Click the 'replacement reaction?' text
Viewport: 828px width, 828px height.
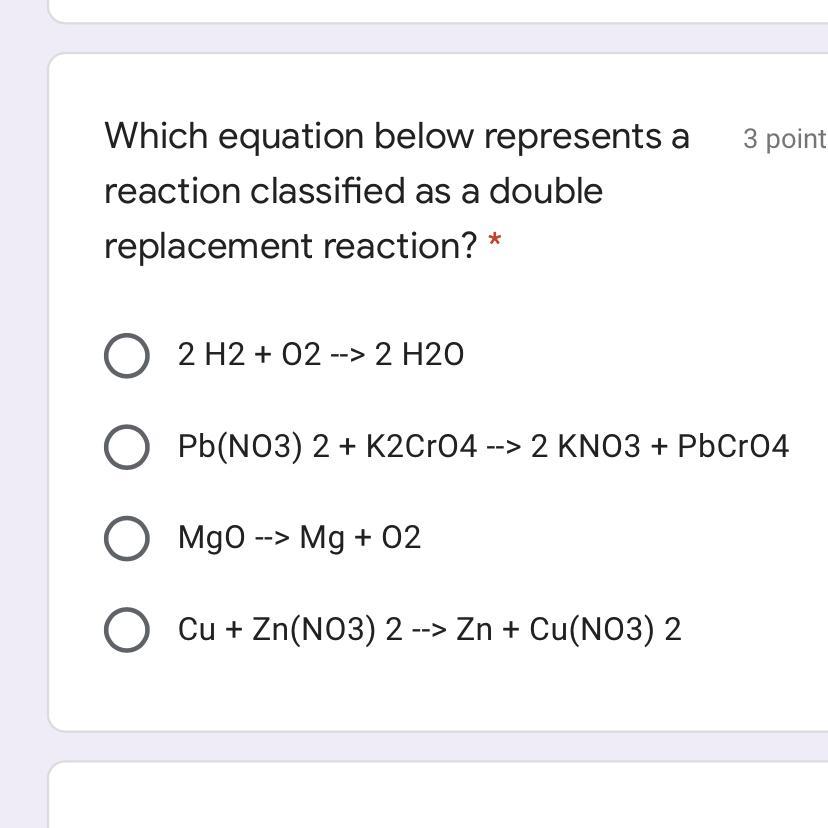[x=291, y=245]
